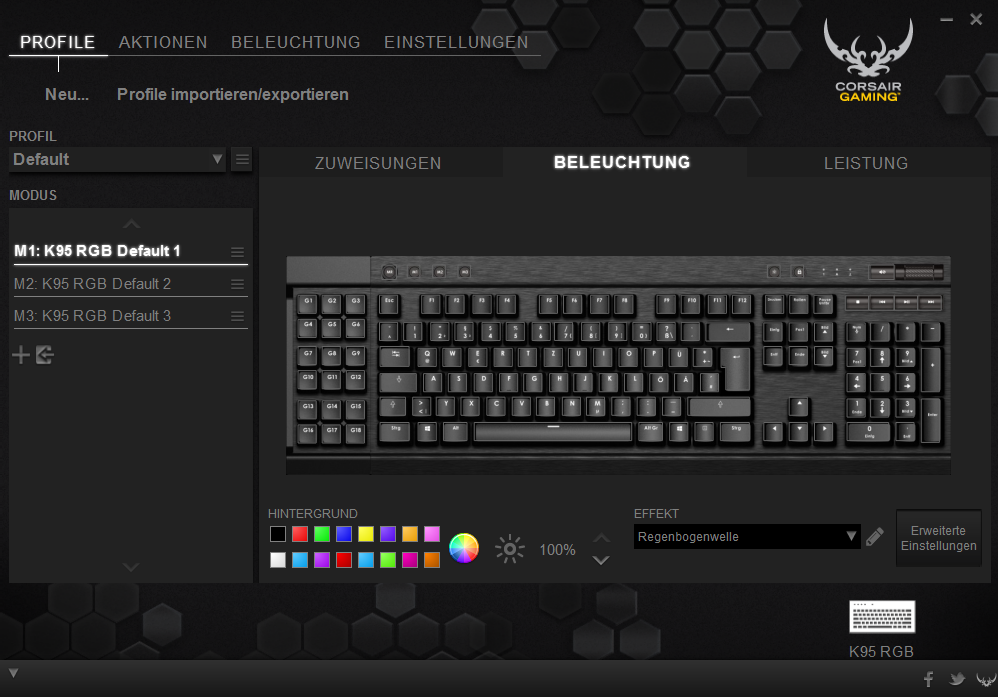Viewport: 998px width, 697px height.
Task: Open the Twitter link icon
Action: tap(957, 679)
